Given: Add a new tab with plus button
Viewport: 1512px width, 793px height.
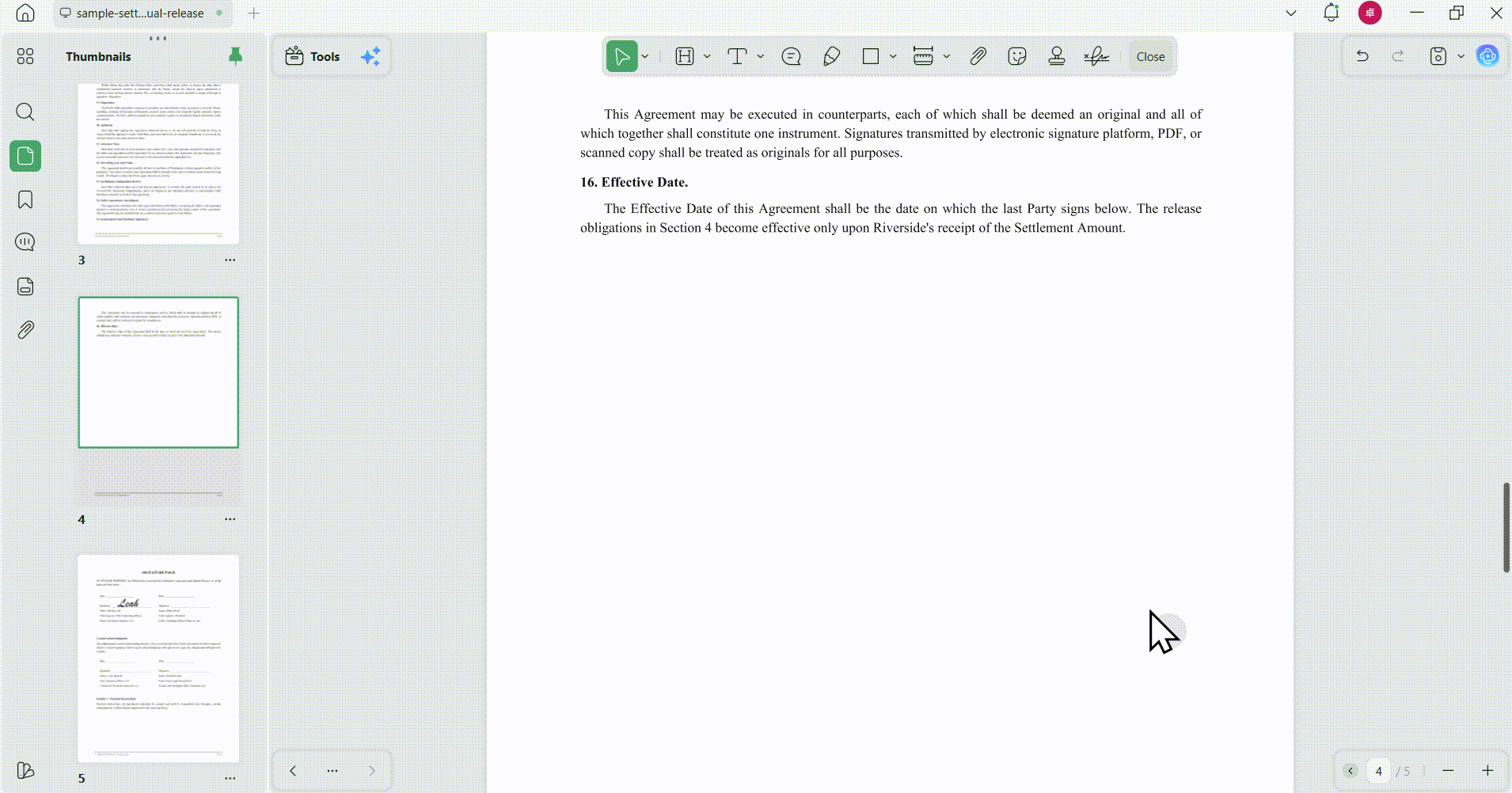Looking at the screenshot, I should tap(253, 13).
